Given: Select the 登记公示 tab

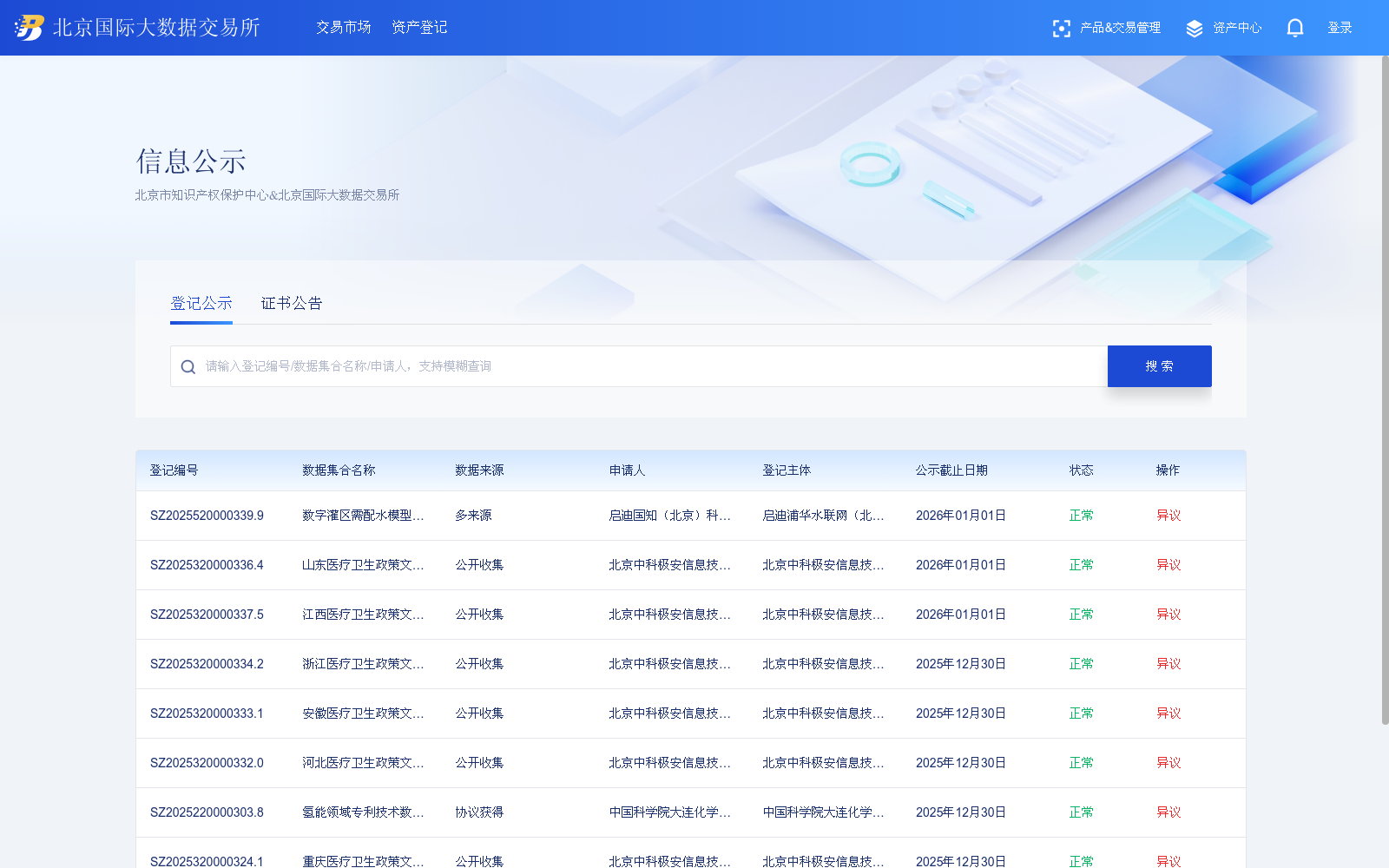Looking at the screenshot, I should coord(201,303).
